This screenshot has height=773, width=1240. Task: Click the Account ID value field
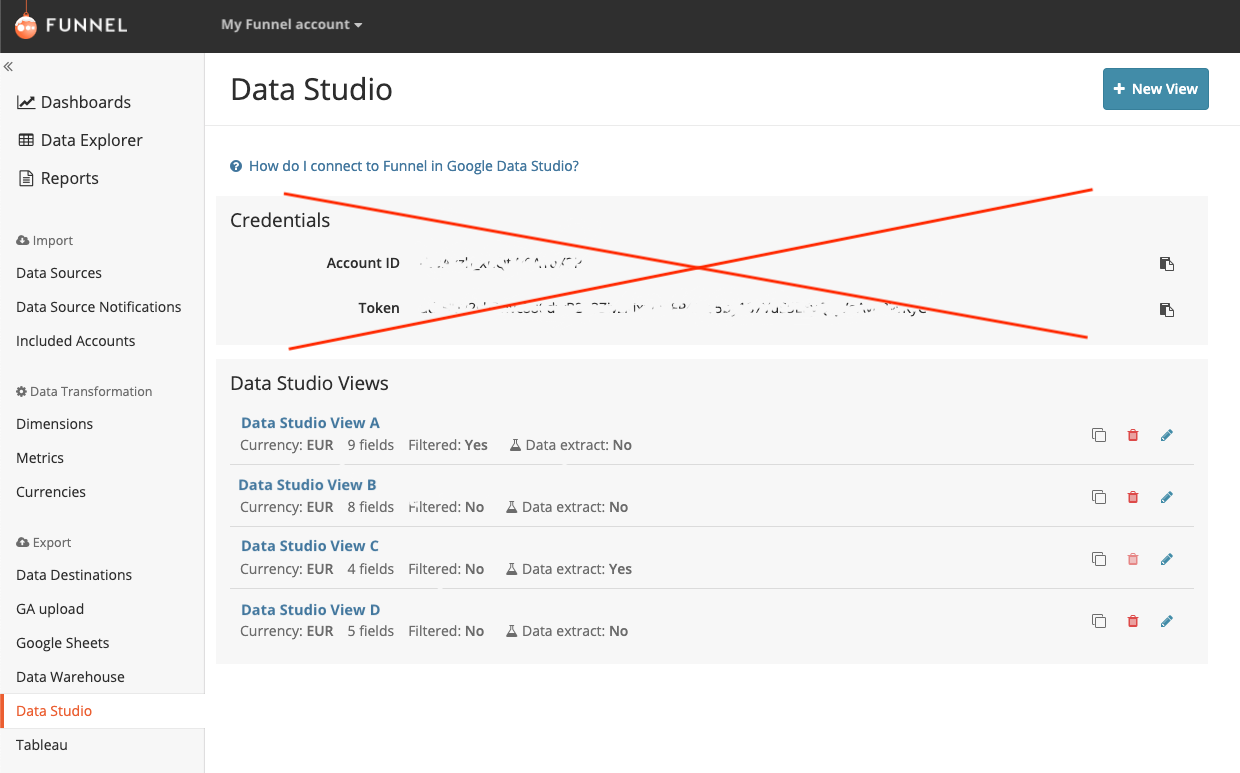tap(499, 264)
